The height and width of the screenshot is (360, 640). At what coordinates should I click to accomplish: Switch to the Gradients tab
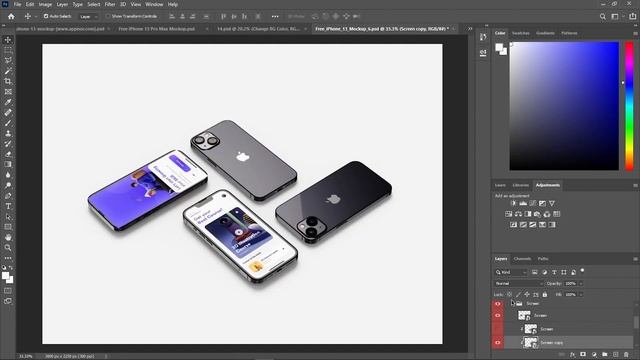[545, 33]
